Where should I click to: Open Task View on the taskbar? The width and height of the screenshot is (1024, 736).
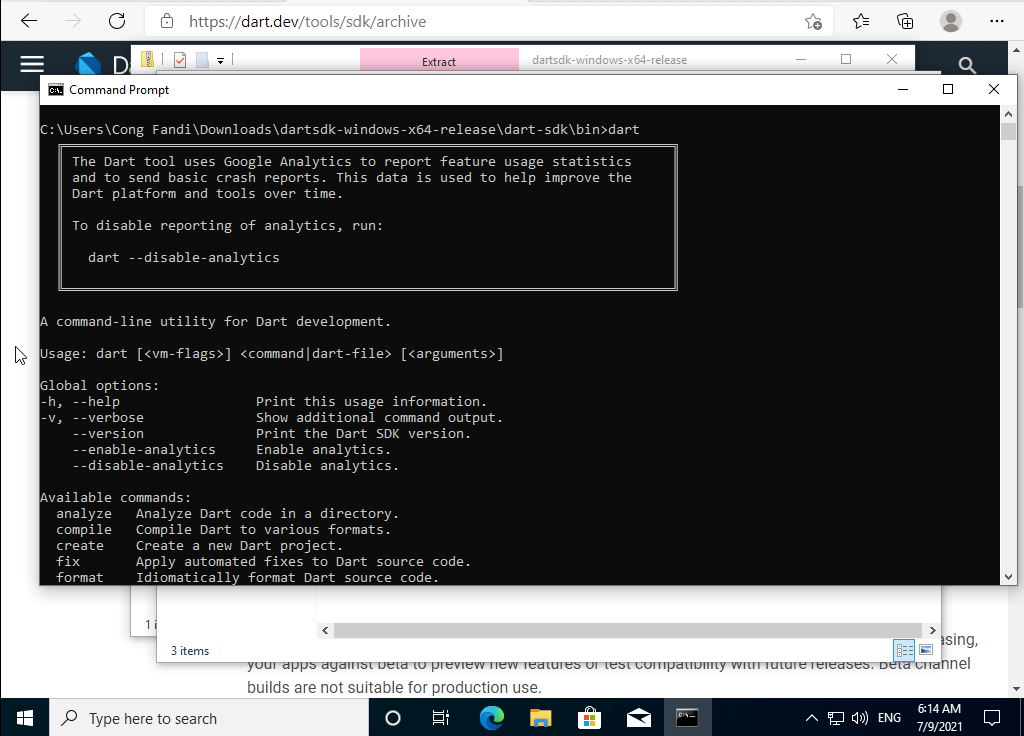[441, 718]
